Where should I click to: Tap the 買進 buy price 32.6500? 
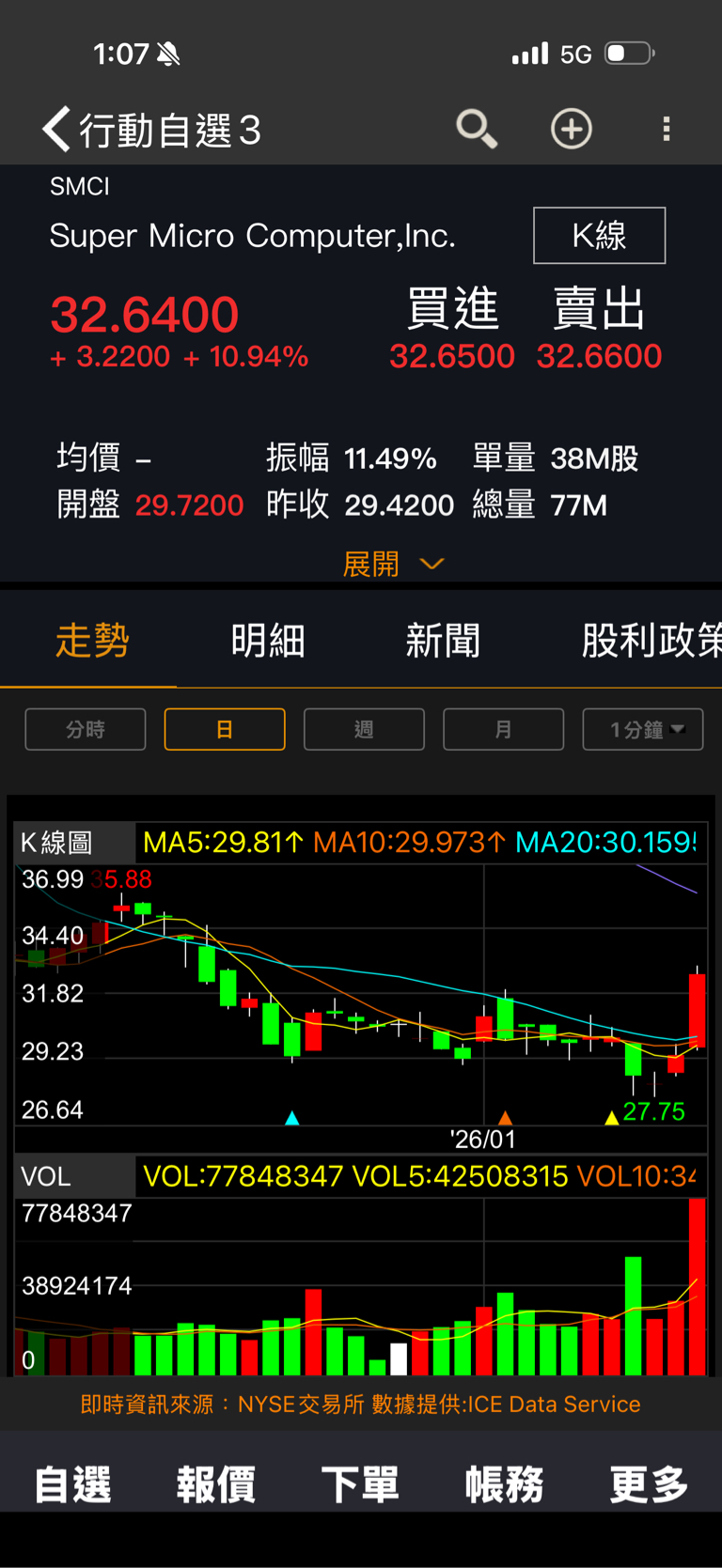click(x=452, y=356)
